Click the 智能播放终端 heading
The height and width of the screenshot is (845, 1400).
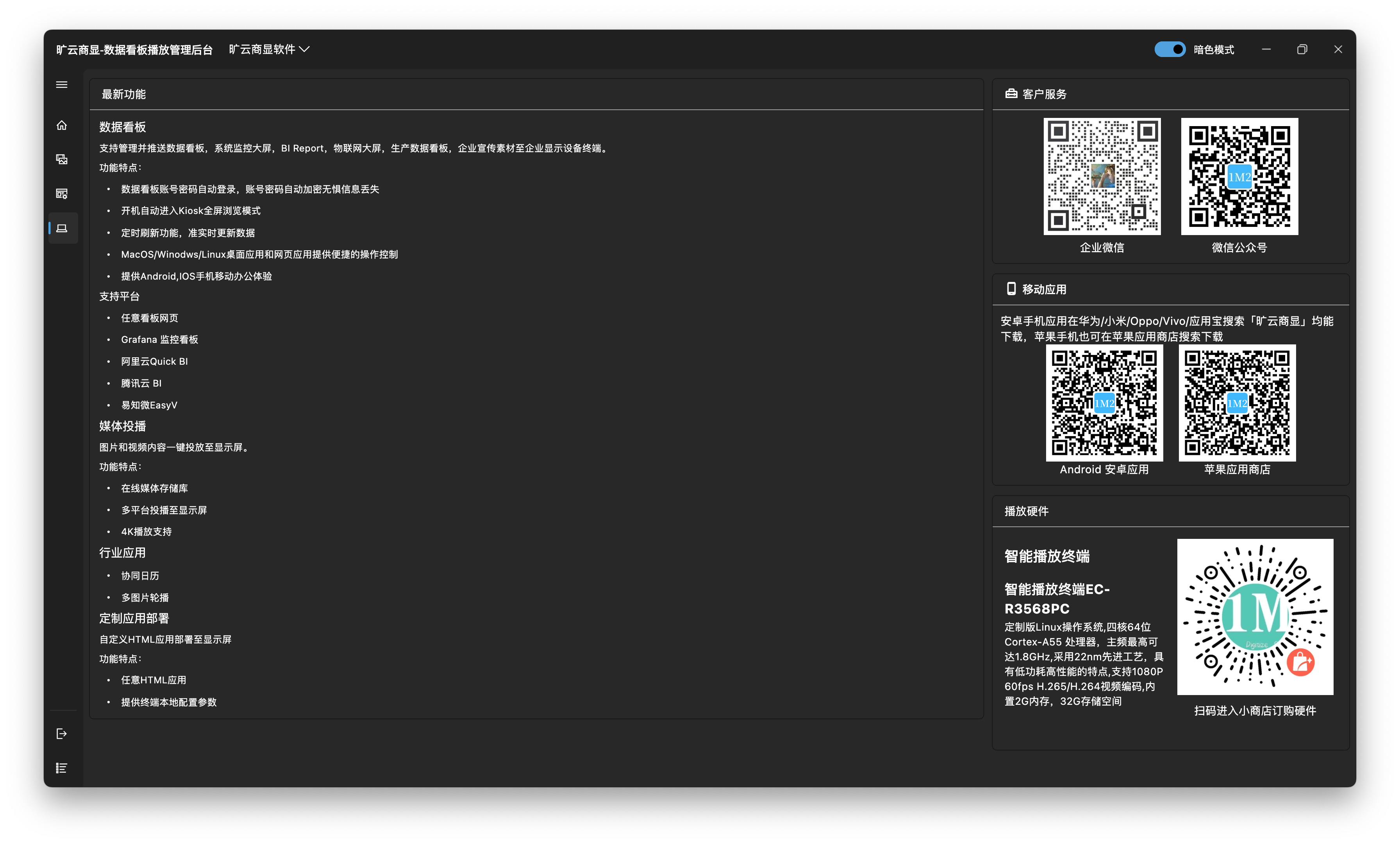coord(1047,556)
